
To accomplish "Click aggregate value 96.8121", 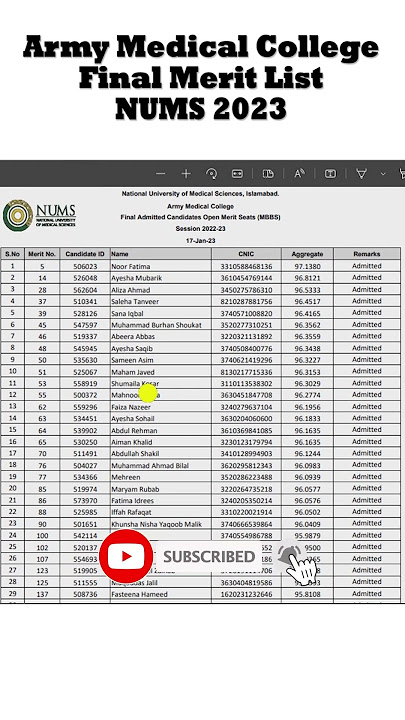I will pos(307,278).
